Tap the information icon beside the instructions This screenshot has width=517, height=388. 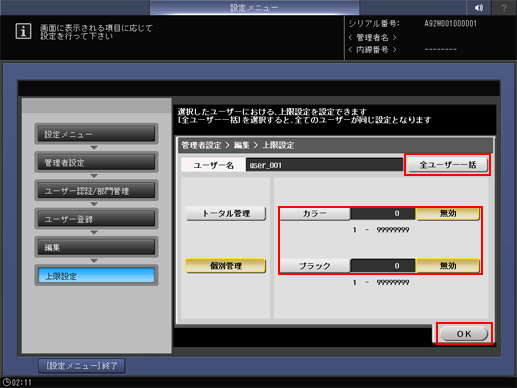coord(23,31)
